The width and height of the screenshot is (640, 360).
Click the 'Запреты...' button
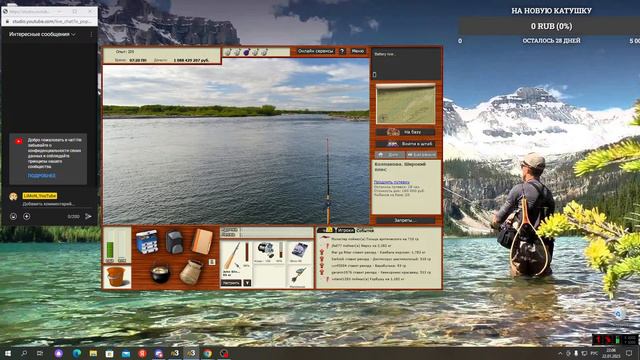coord(405,220)
